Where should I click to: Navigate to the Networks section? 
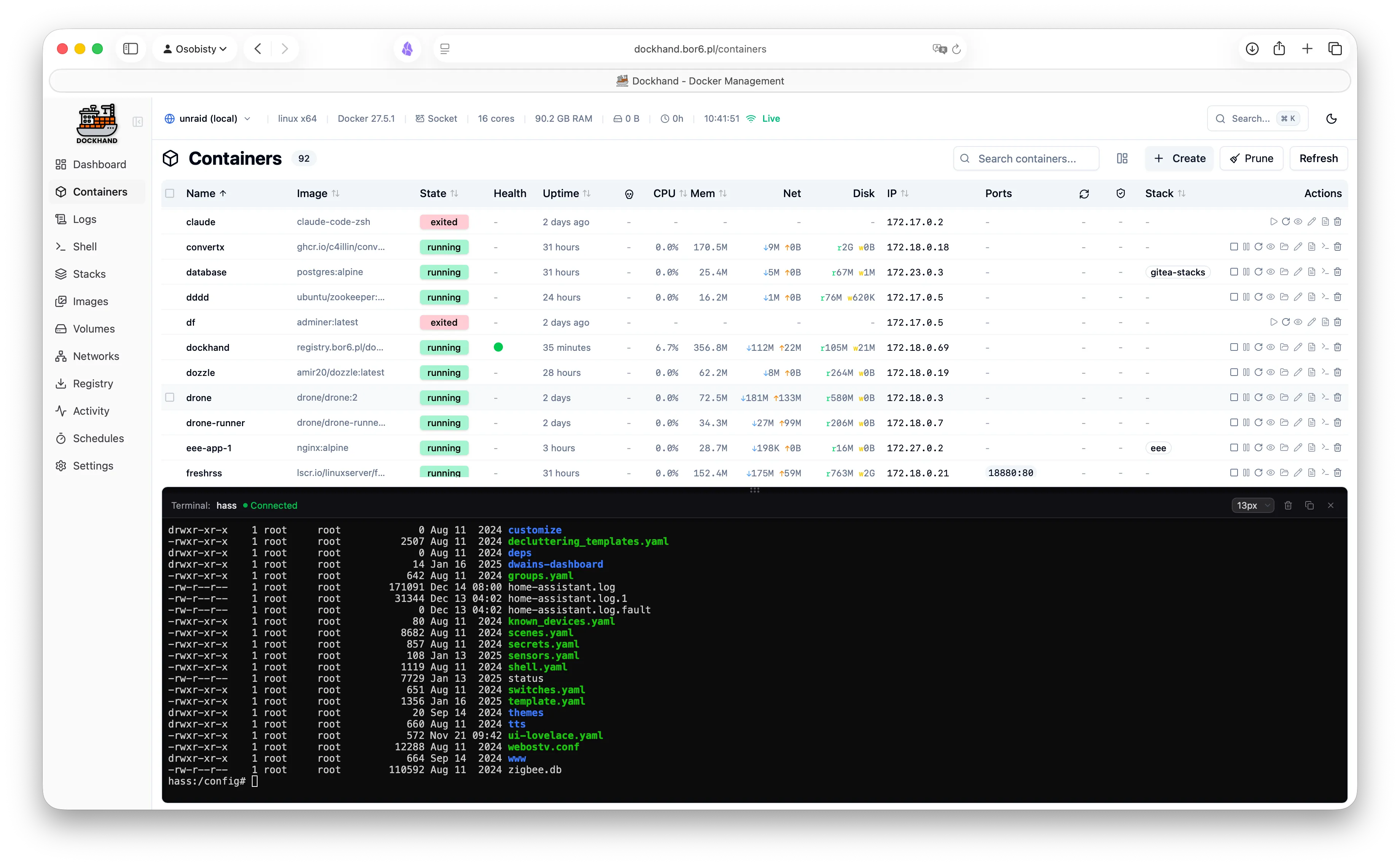[x=95, y=356]
